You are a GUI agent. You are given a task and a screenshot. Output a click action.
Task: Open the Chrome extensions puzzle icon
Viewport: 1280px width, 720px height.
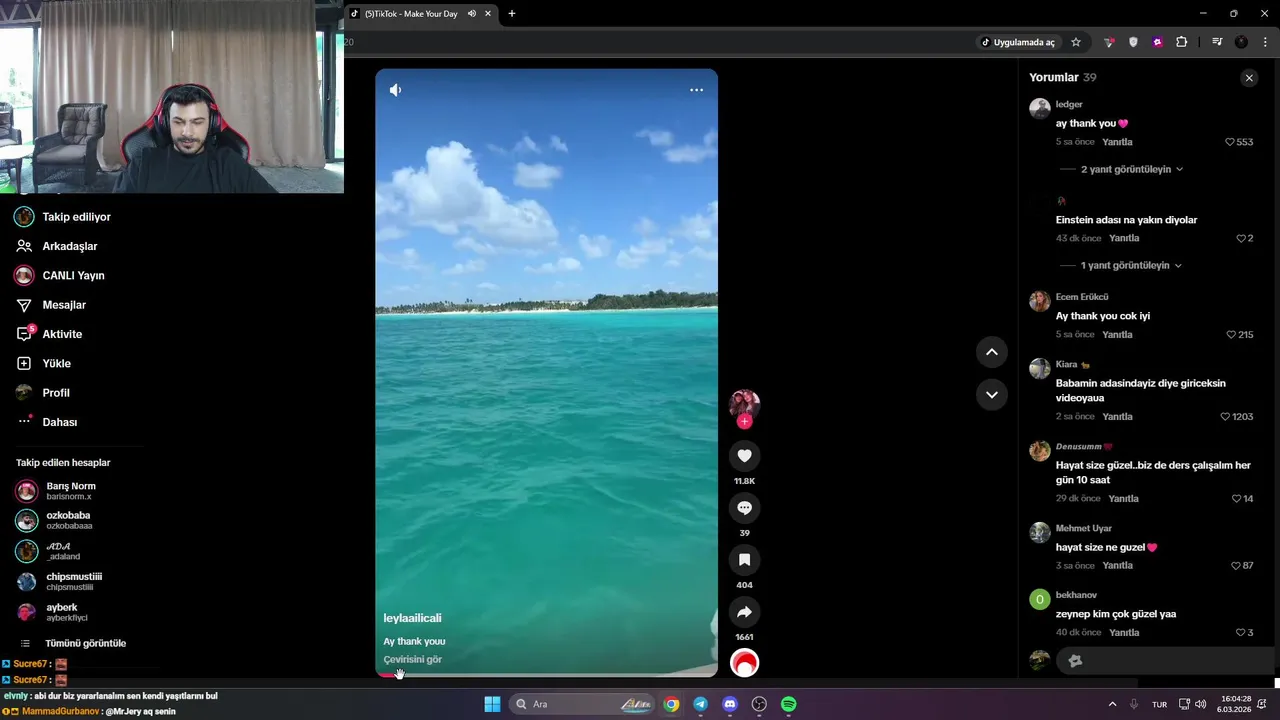[x=1182, y=42]
